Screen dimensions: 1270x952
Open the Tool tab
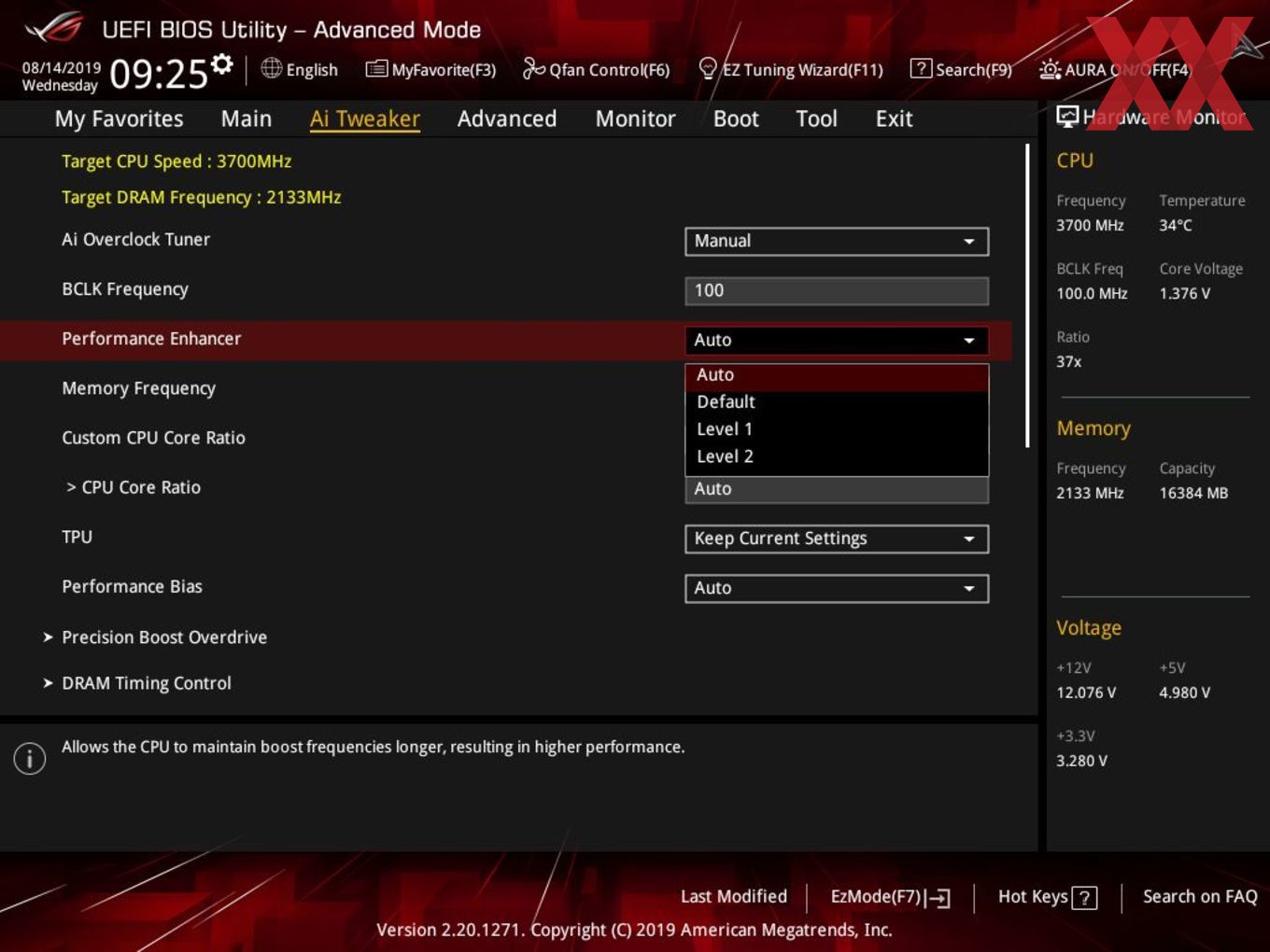tap(816, 119)
